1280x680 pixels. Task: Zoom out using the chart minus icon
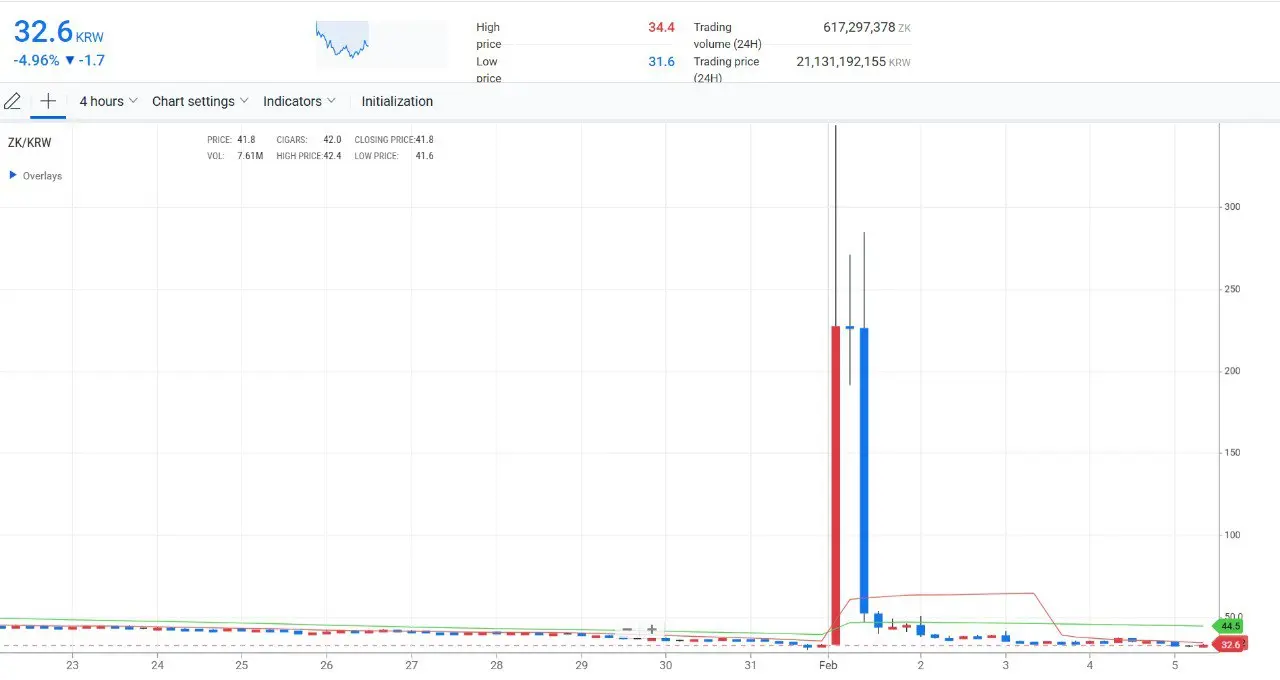(x=627, y=630)
